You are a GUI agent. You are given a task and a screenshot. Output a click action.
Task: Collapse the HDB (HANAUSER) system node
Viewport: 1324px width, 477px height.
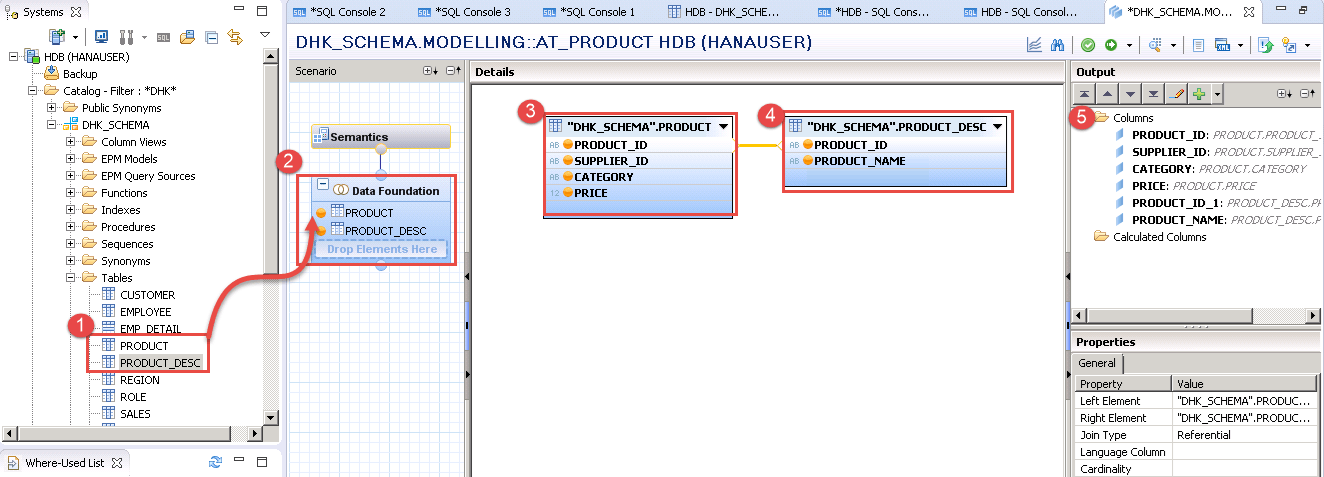14,57
